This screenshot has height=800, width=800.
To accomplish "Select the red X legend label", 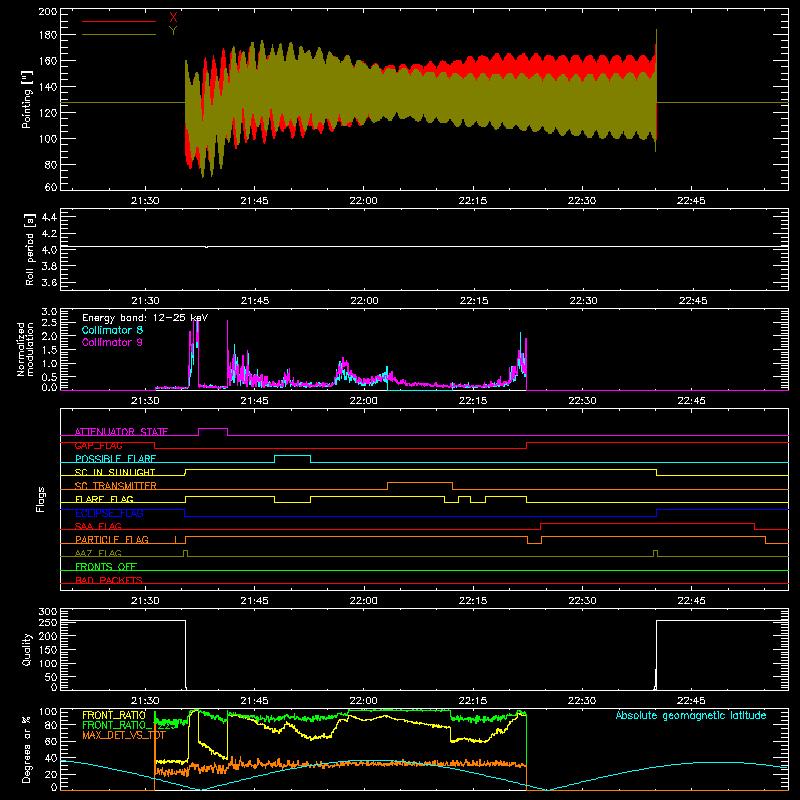I will coord(173,18).
